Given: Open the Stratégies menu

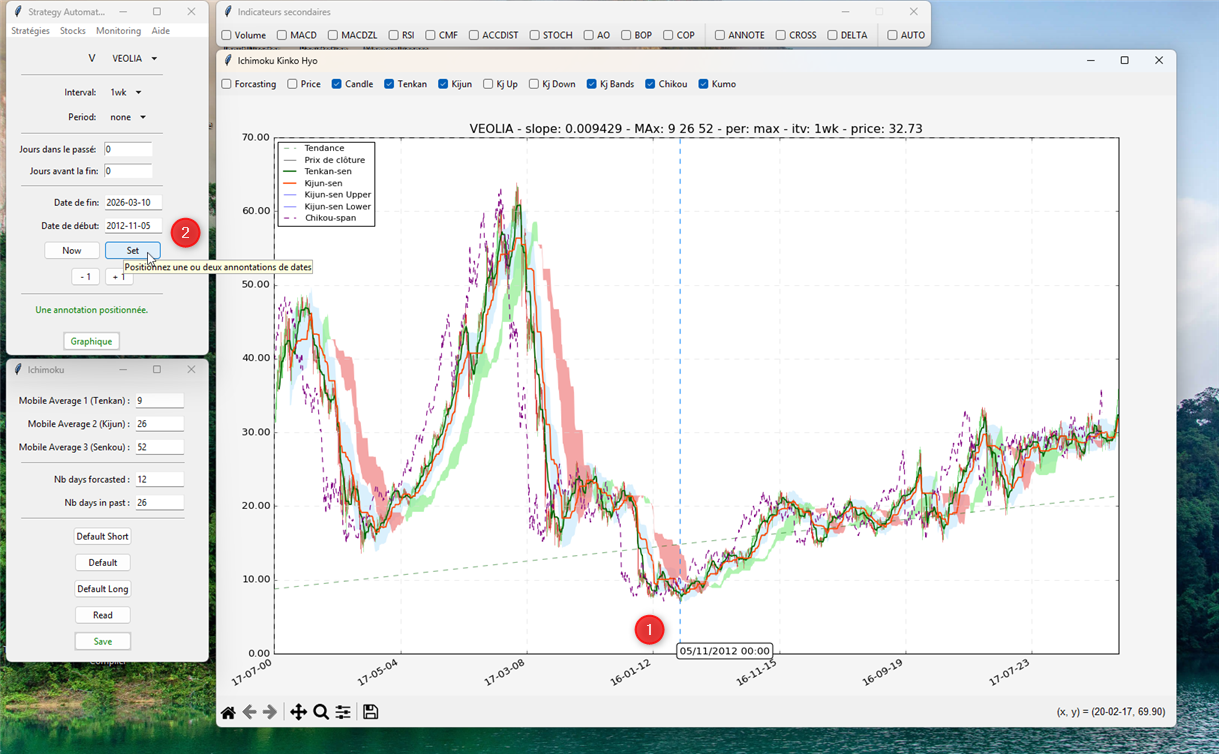Looking at the screenshot, I should [30, 31].
